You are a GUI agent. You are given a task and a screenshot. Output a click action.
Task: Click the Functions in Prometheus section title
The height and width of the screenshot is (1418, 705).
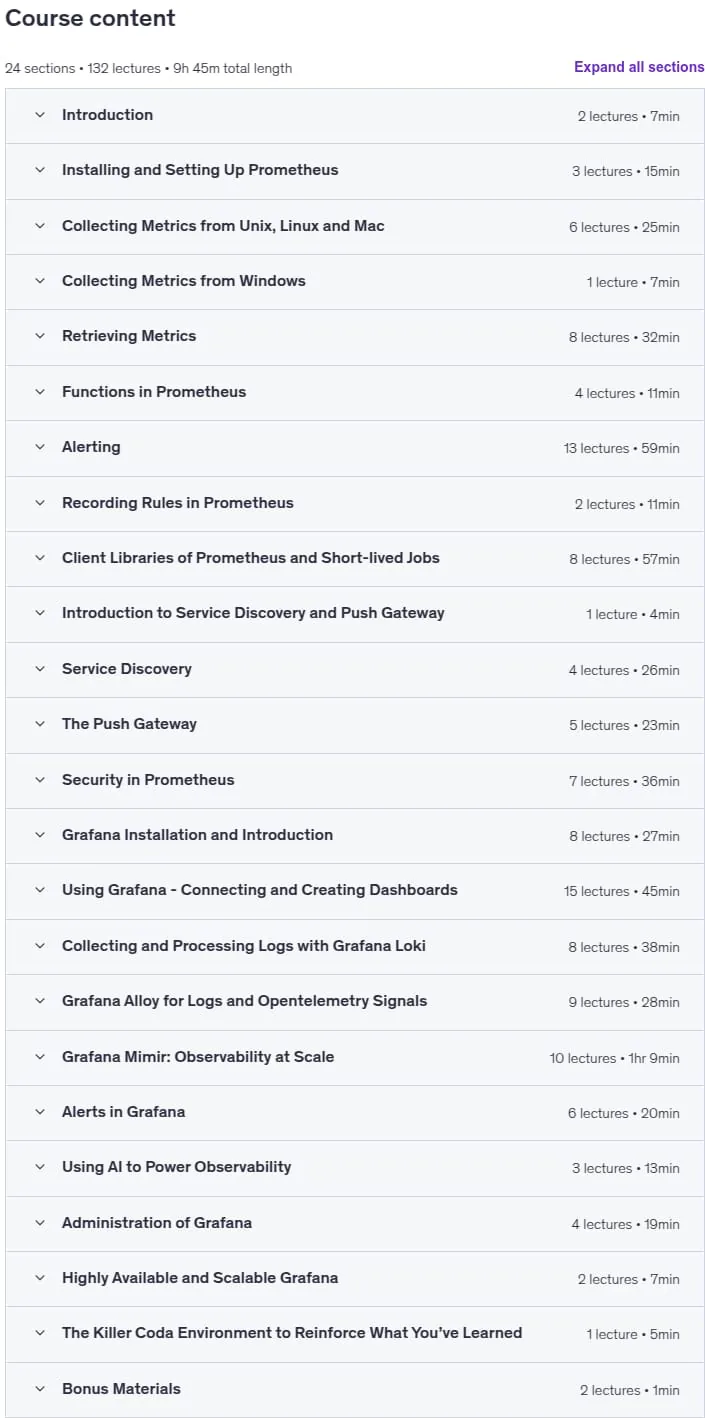point(154,392)
